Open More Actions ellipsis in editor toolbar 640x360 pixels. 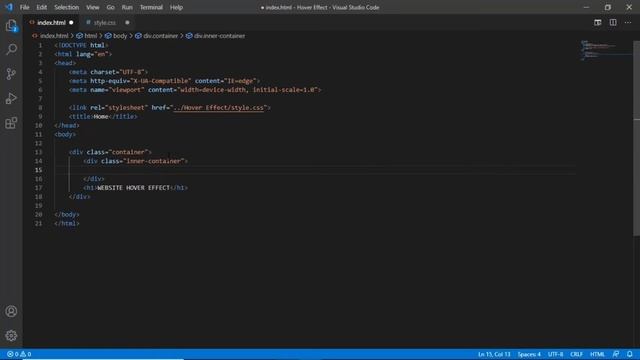point(628,22)
